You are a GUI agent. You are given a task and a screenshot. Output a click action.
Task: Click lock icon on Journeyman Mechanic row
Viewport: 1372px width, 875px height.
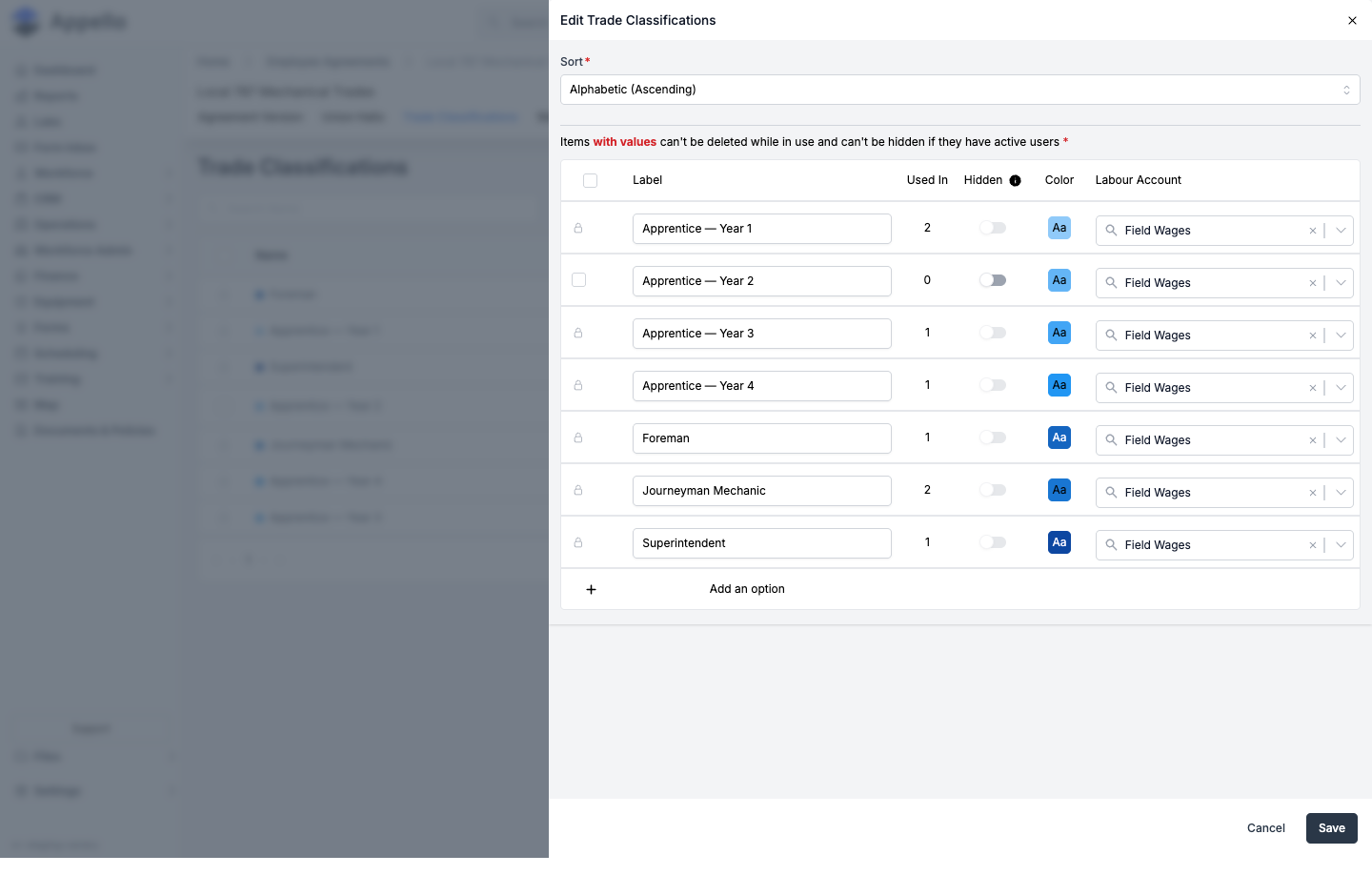(x=578, y=491)
